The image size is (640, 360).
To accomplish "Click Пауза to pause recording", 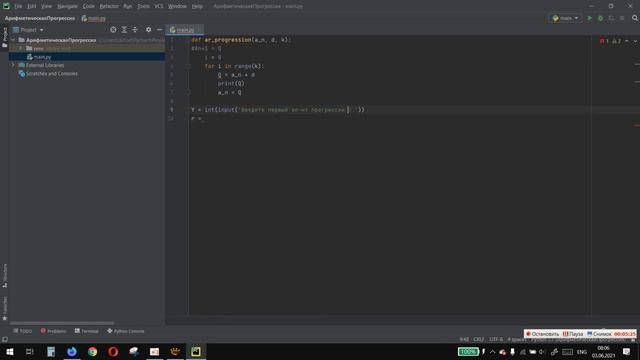I will point(573,333).
